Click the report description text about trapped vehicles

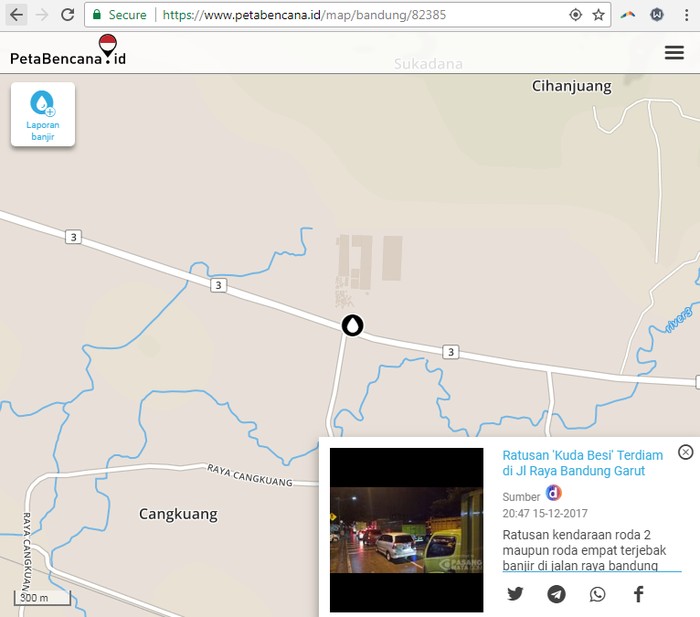pos(584,550)
